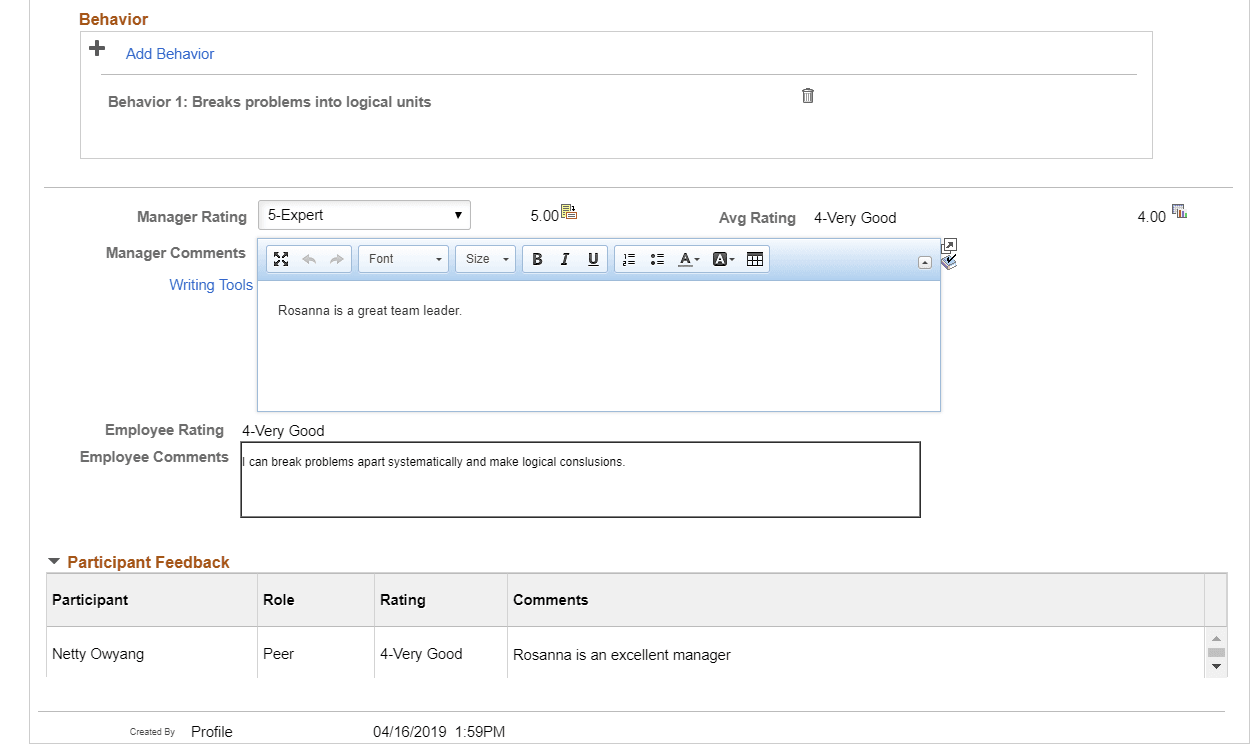Toggle italic formatting in Manager Comments
Screen dimensions: 1256x747
pyautogui.click(x=565, y=258)
